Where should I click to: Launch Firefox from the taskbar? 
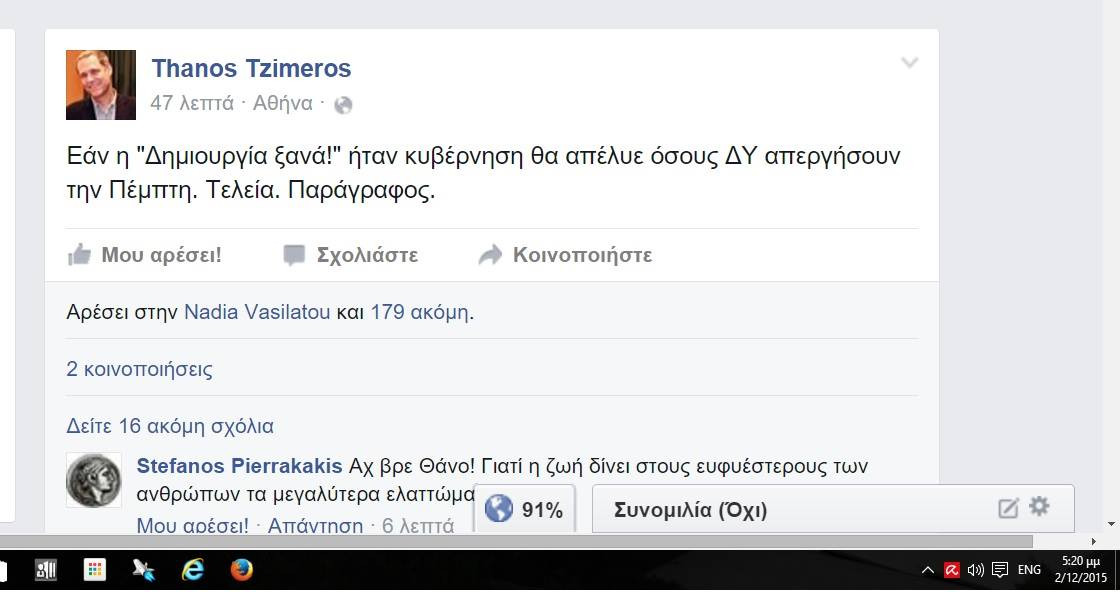(x=241, y=570)
